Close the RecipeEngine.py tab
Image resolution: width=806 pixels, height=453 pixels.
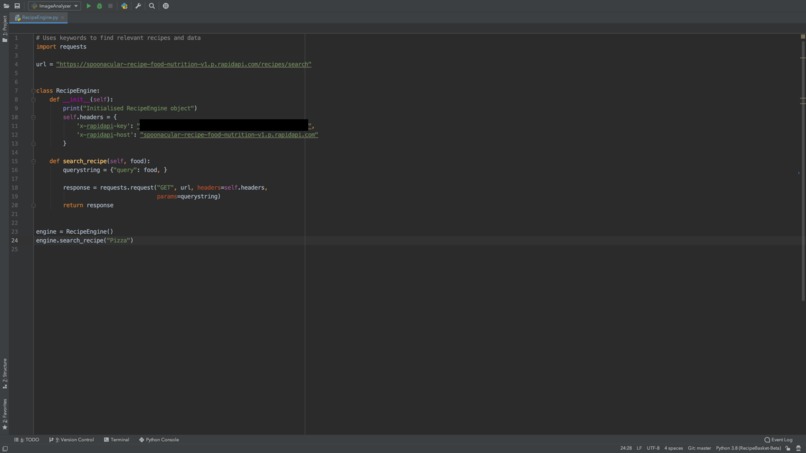pyautogui.click(x=63, y=17)
